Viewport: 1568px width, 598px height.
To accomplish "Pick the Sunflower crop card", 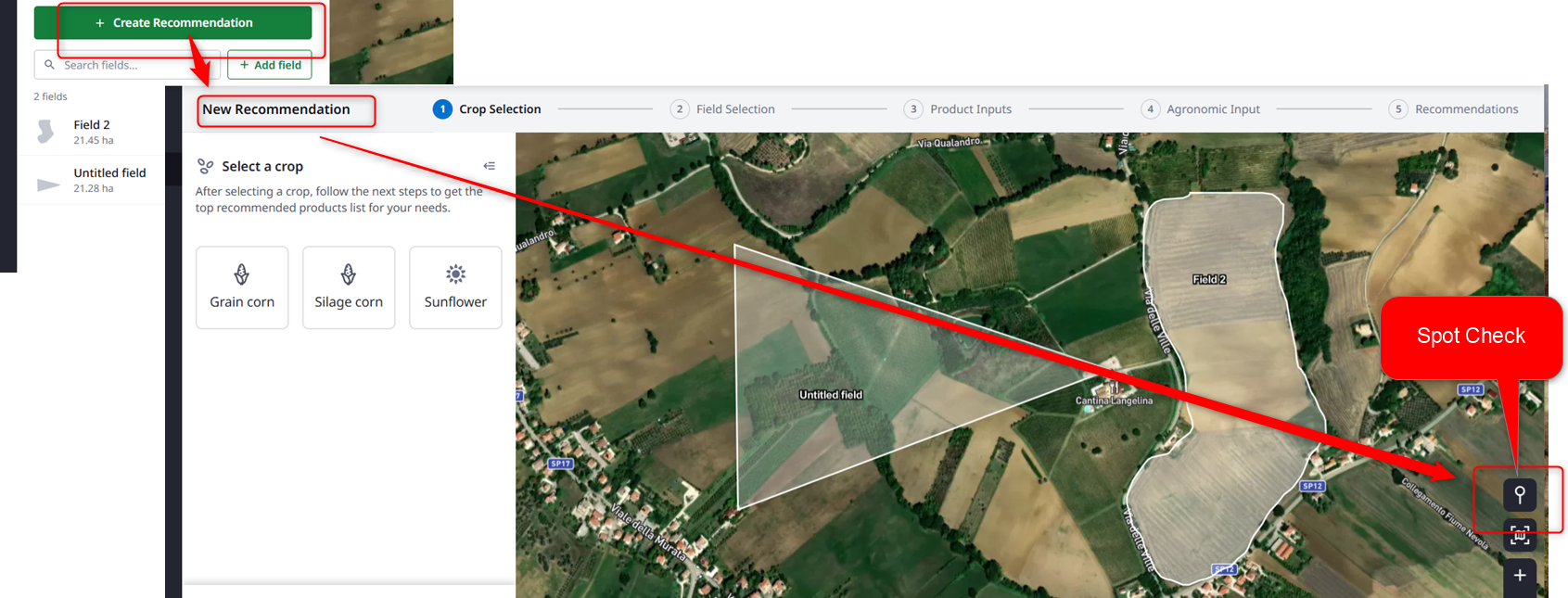I will [x=455, y=287].
